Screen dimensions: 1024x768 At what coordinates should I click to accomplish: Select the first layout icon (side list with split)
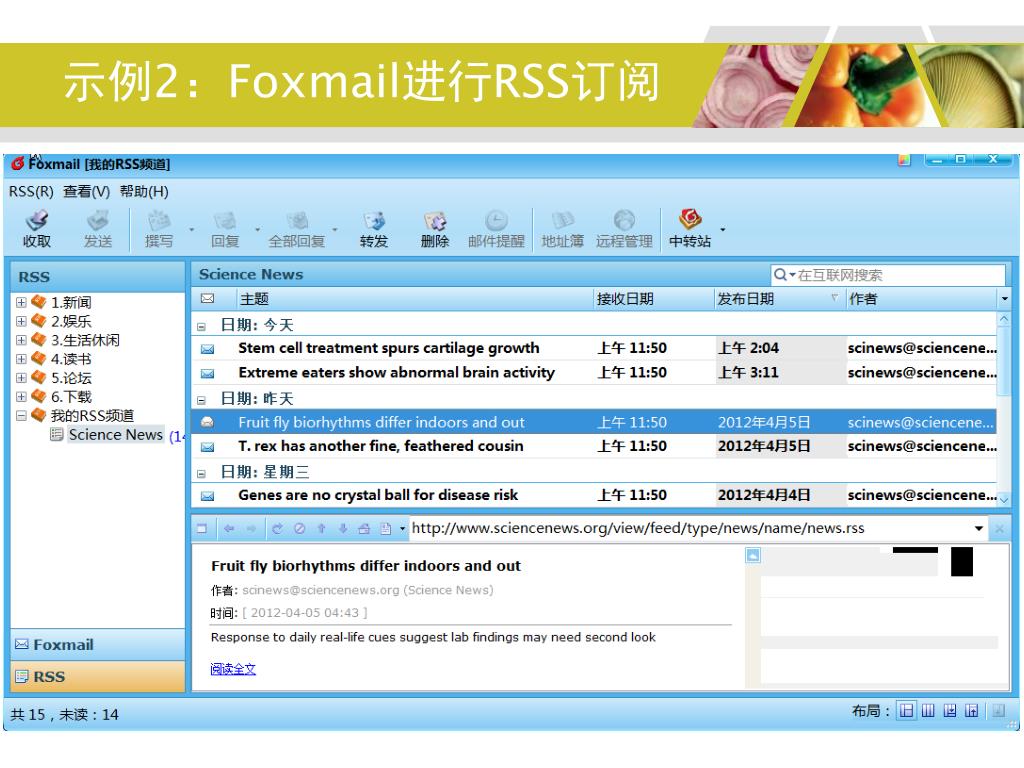tap(906, 711)
